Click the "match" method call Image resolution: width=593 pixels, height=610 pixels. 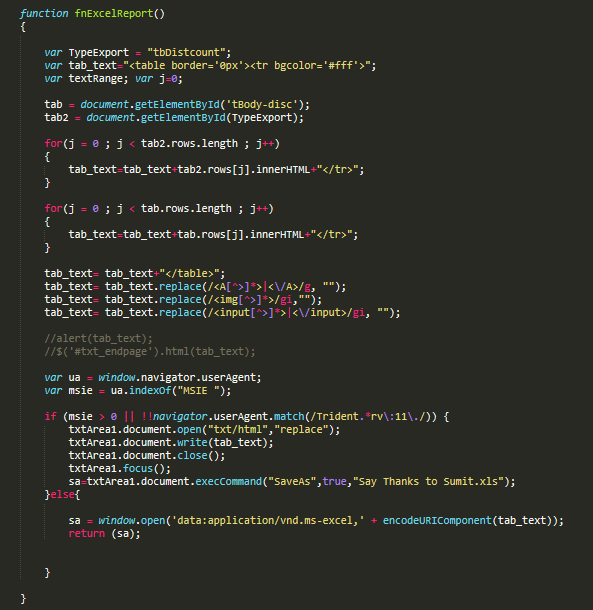click(x=289, y=417)
